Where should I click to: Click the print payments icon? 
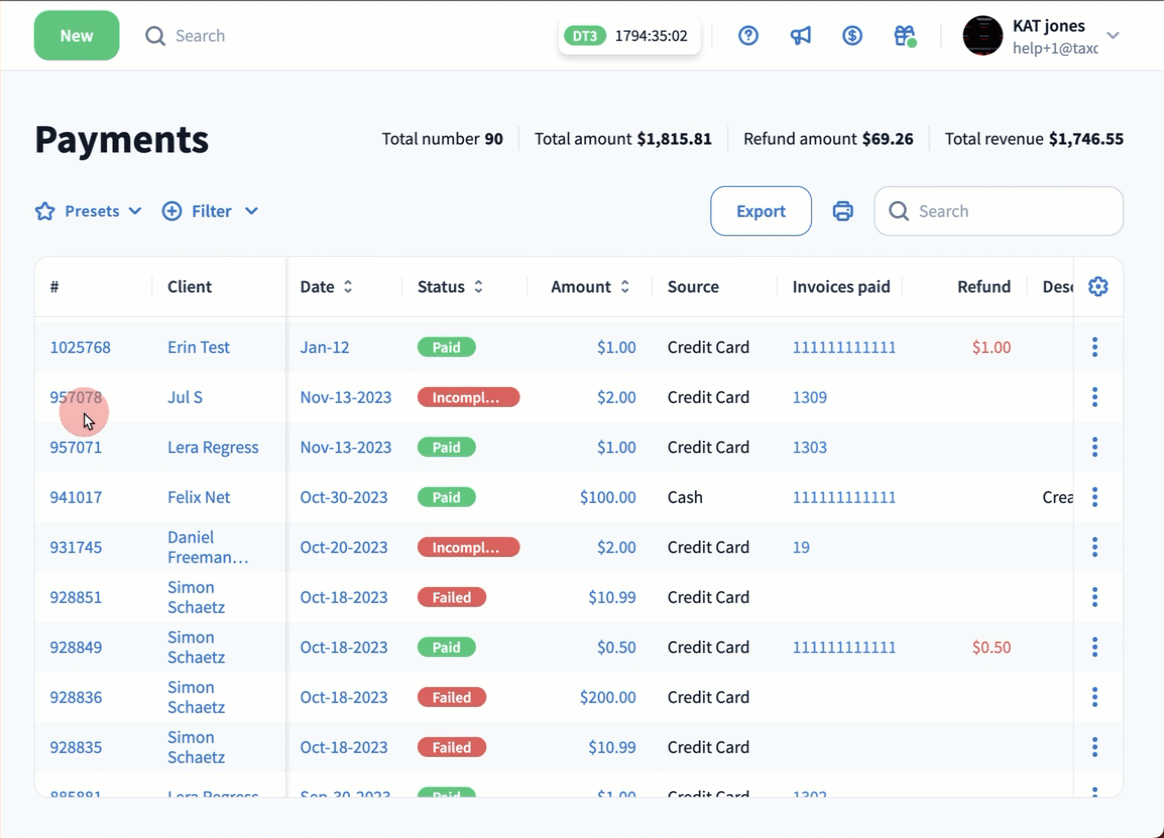click(843, 211)
